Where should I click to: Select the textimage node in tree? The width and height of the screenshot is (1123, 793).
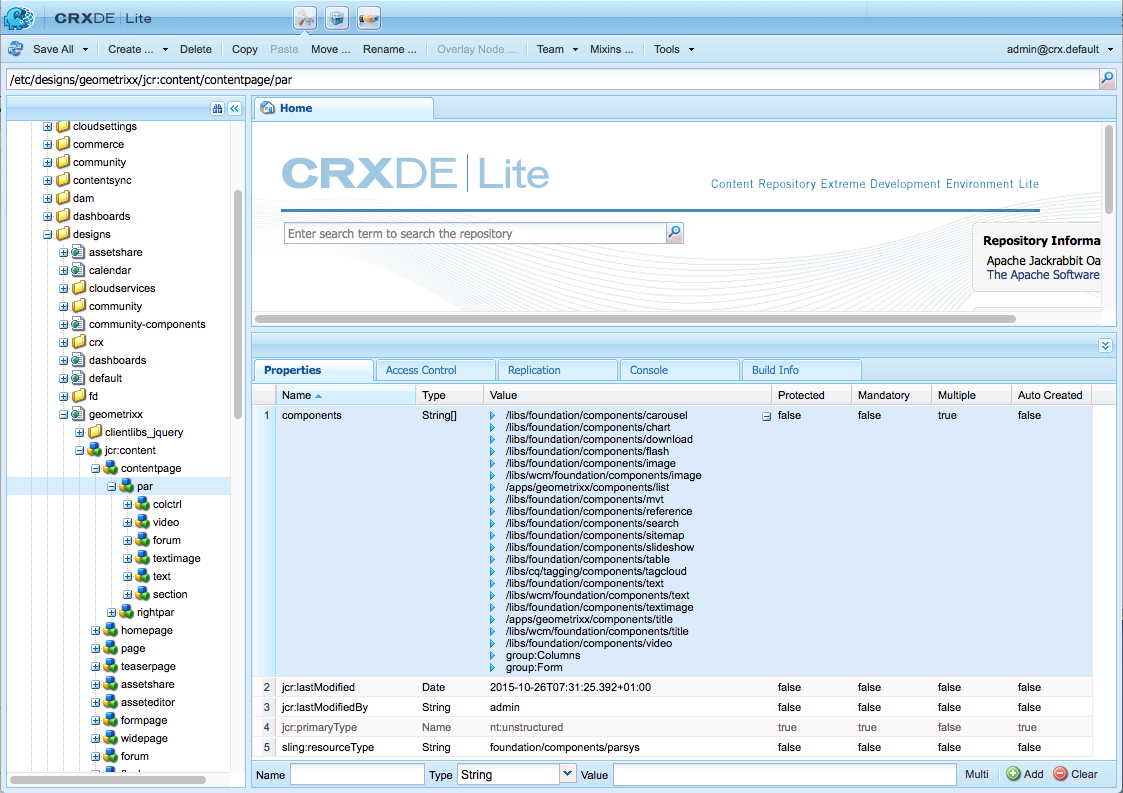coord(176,558)
